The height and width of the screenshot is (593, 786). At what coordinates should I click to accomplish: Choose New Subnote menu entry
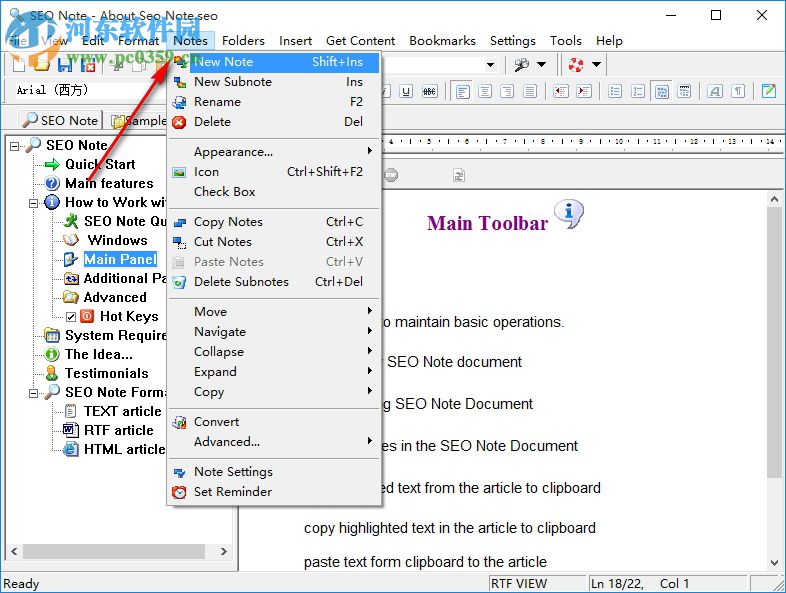click(274, 82)
